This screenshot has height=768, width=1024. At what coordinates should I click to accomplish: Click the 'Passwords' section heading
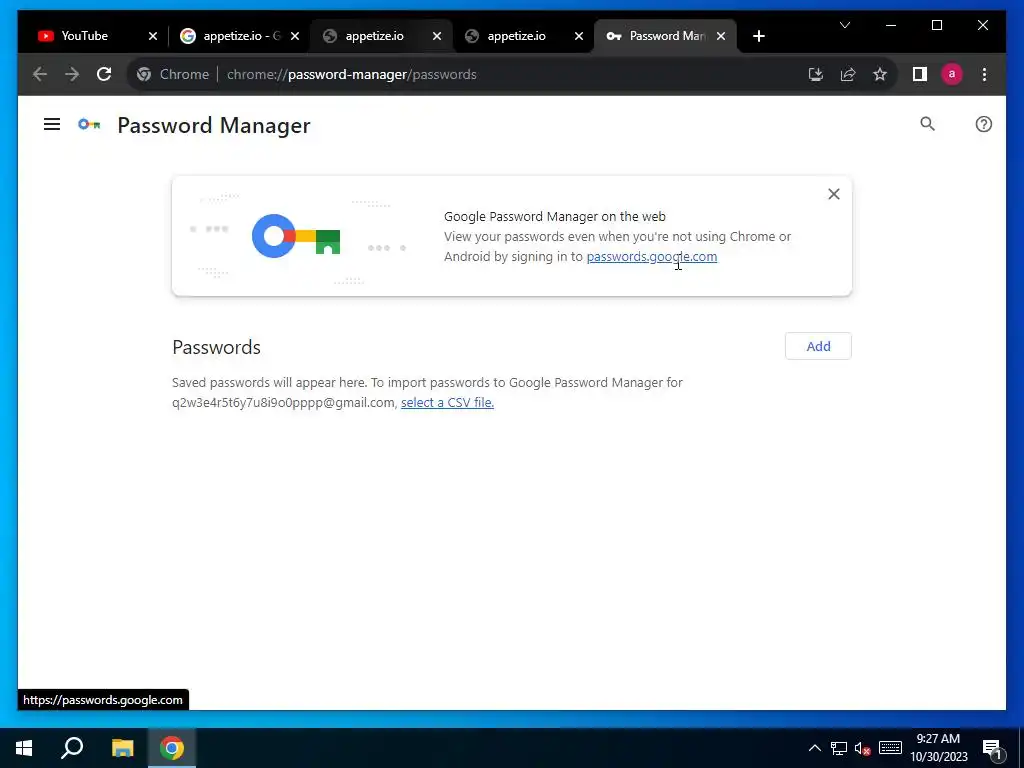click(216, 347)
